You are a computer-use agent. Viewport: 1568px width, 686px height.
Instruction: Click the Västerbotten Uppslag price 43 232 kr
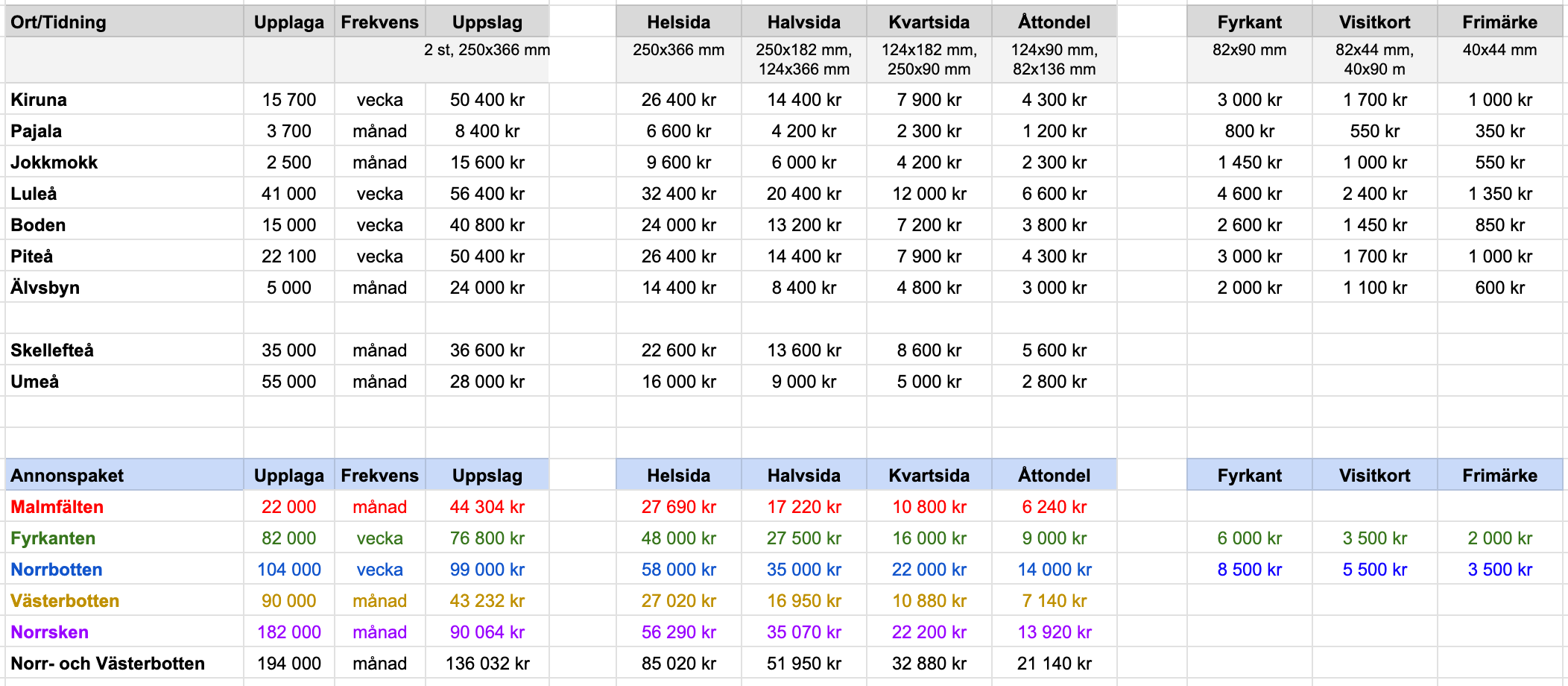point(487,601)
